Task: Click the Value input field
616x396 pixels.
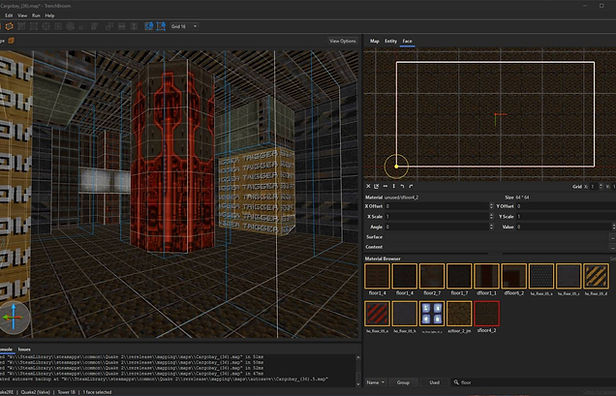Action: click(563, 227)
